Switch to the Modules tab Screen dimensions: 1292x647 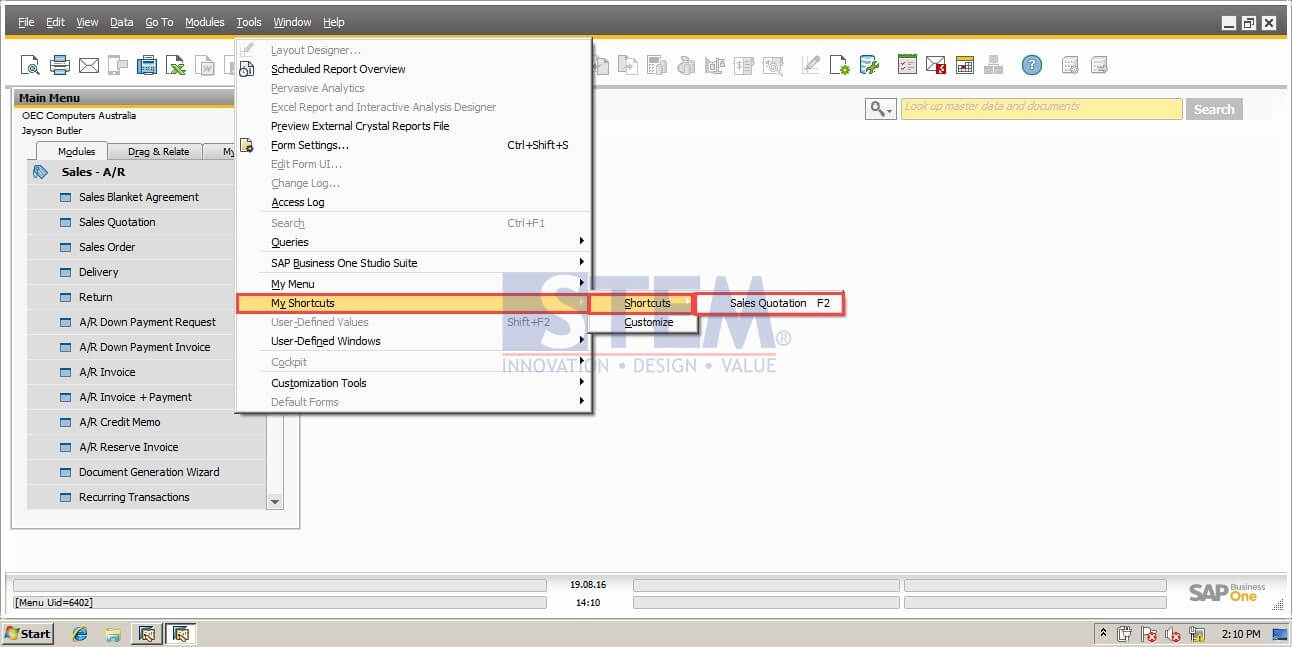[x=76, y=152]
